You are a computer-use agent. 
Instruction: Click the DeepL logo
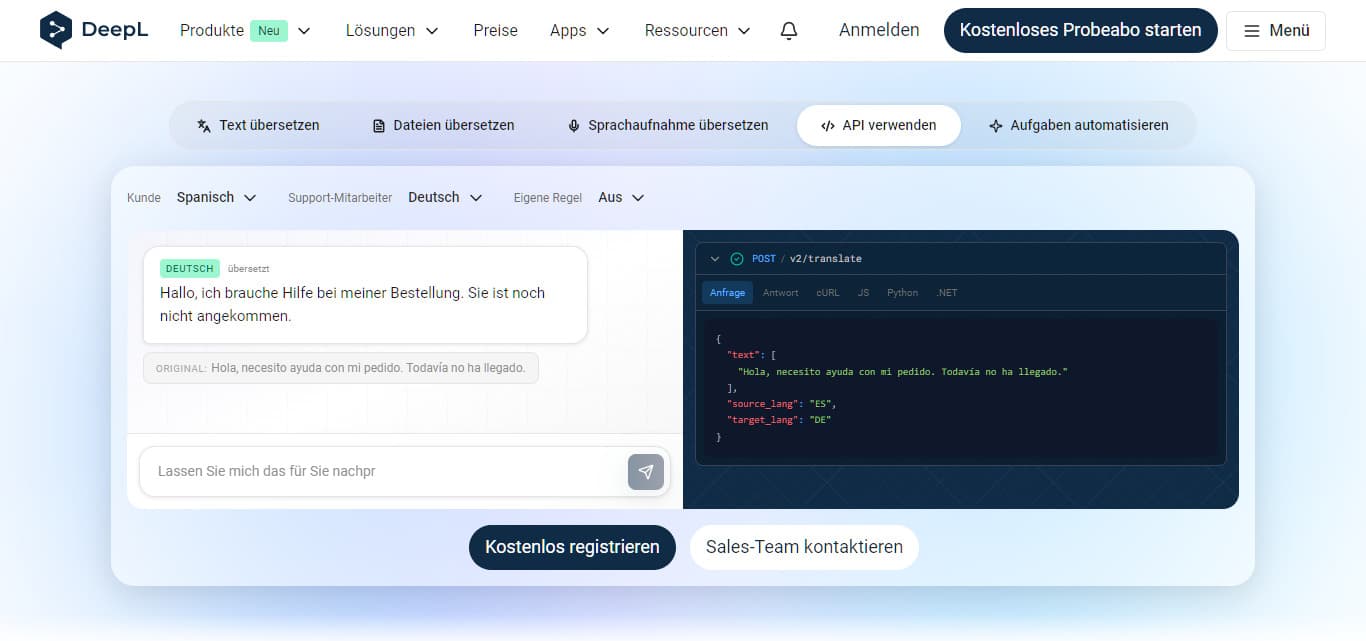tap(93, 30)
